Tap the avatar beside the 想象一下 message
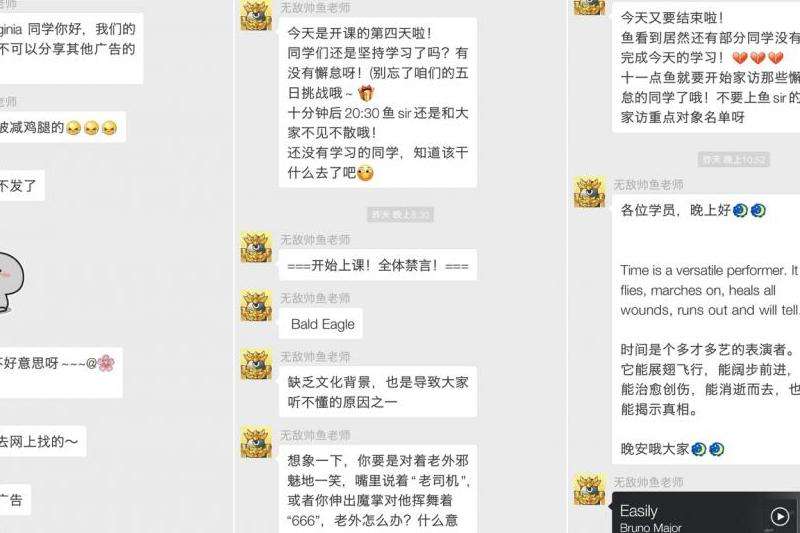Screen dimensions: 800x533 pyautogui.click(x=256, y=443)
